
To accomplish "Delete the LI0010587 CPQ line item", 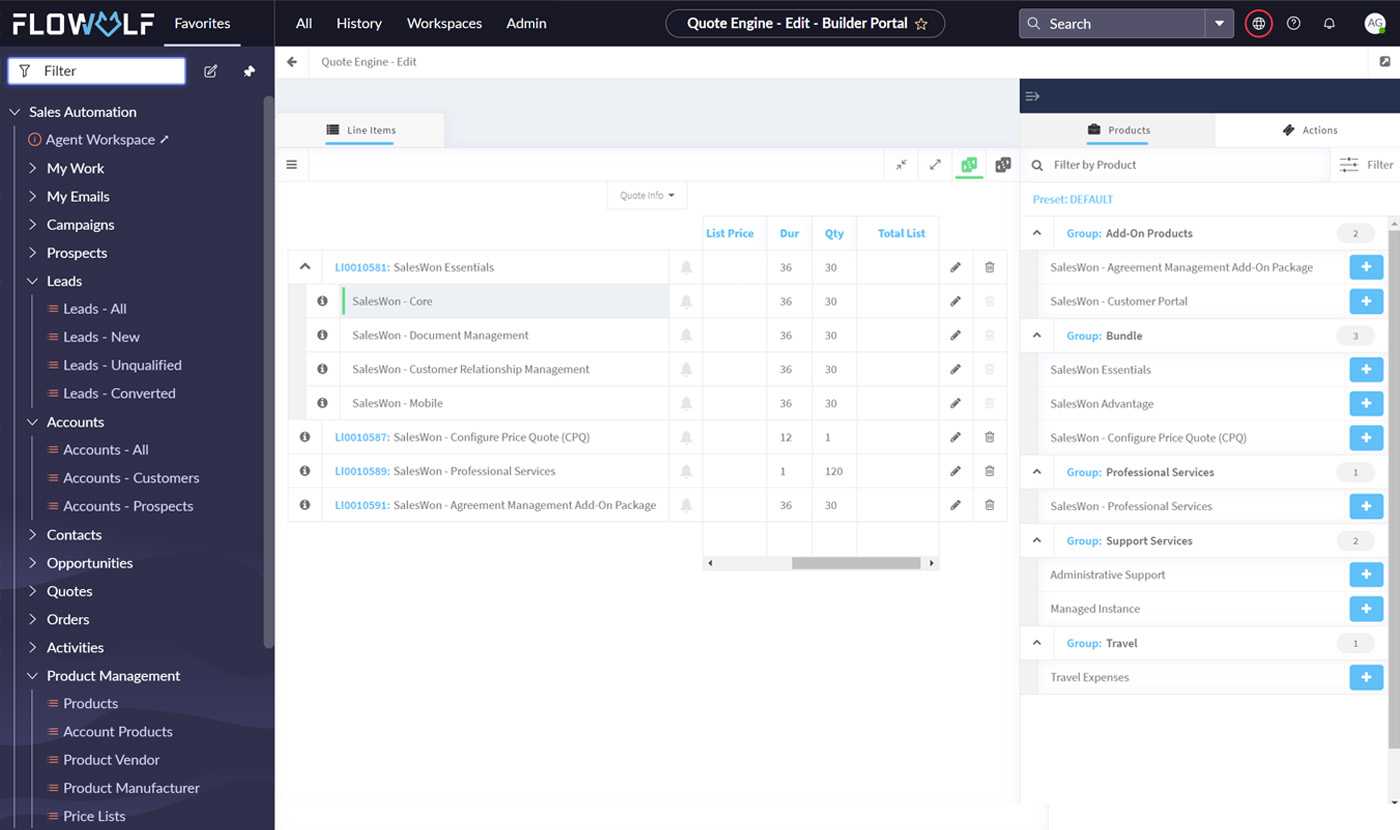I will [x=989, y=437].
